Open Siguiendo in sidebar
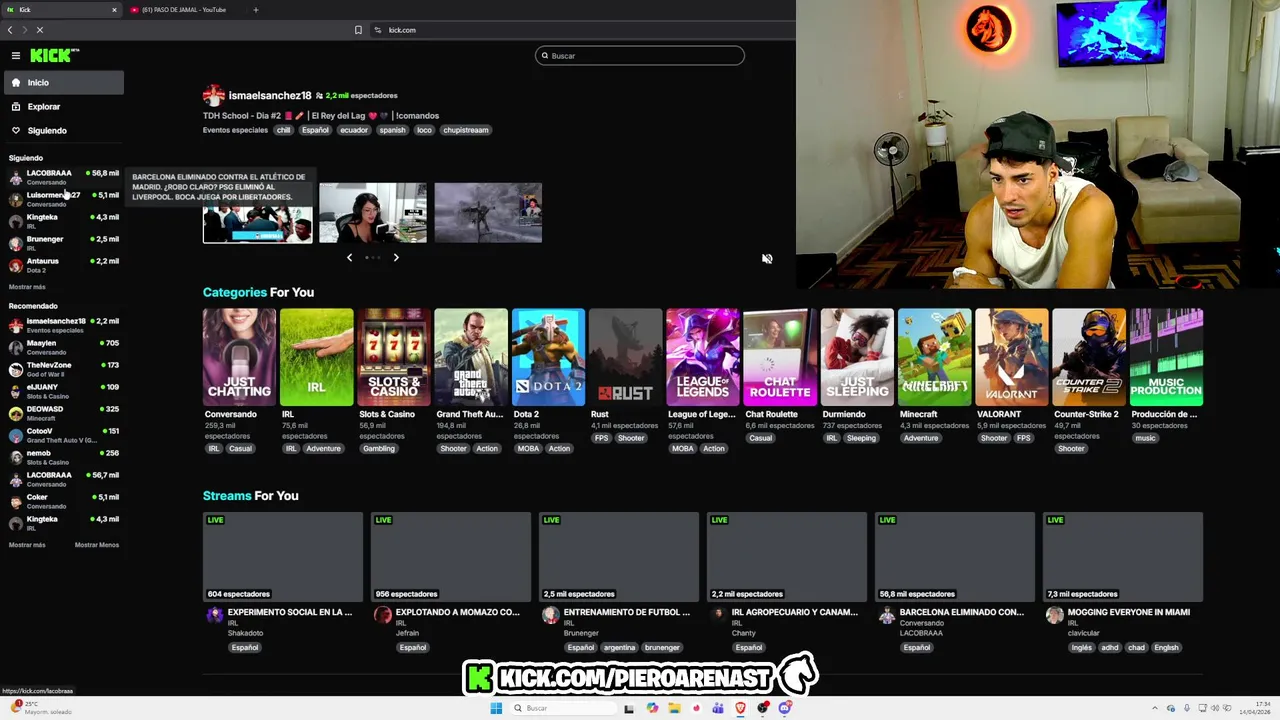The image size is (1280, 720). [x=64, y=131]
